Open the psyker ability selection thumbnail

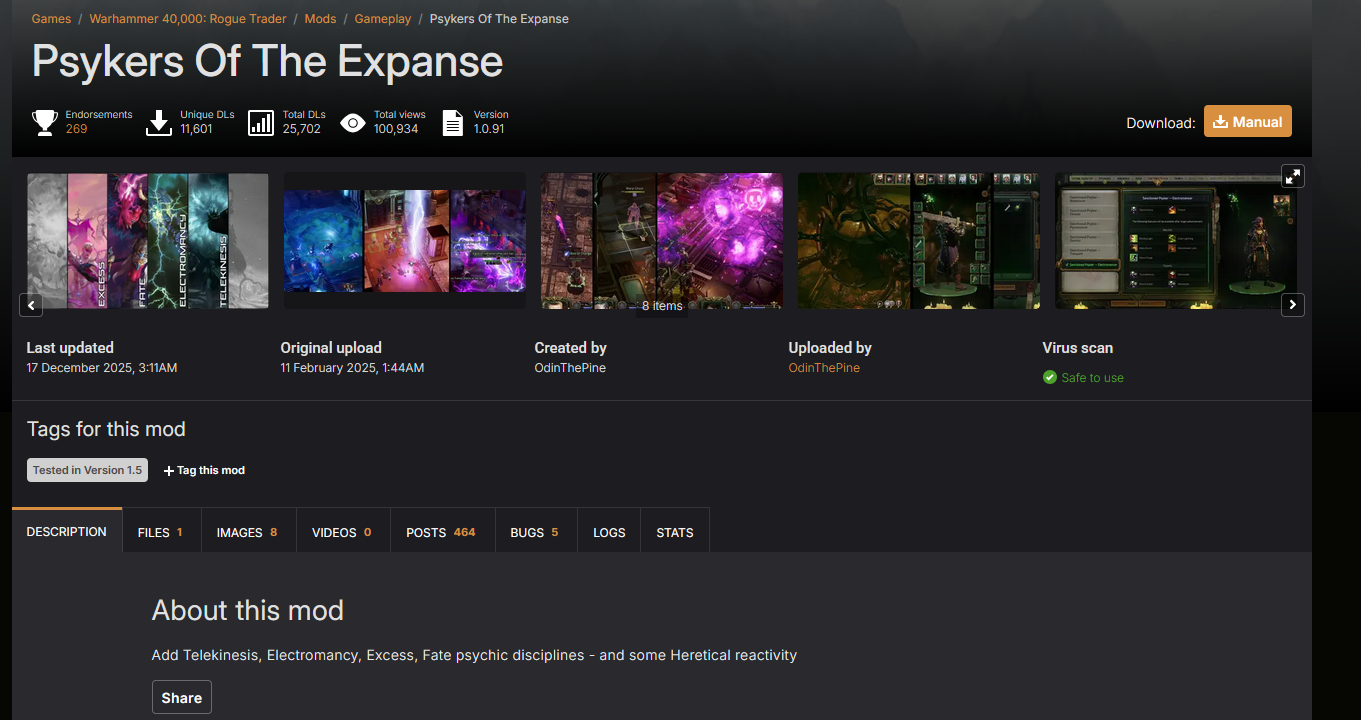pyautogui.click(x=1176, y=241)
